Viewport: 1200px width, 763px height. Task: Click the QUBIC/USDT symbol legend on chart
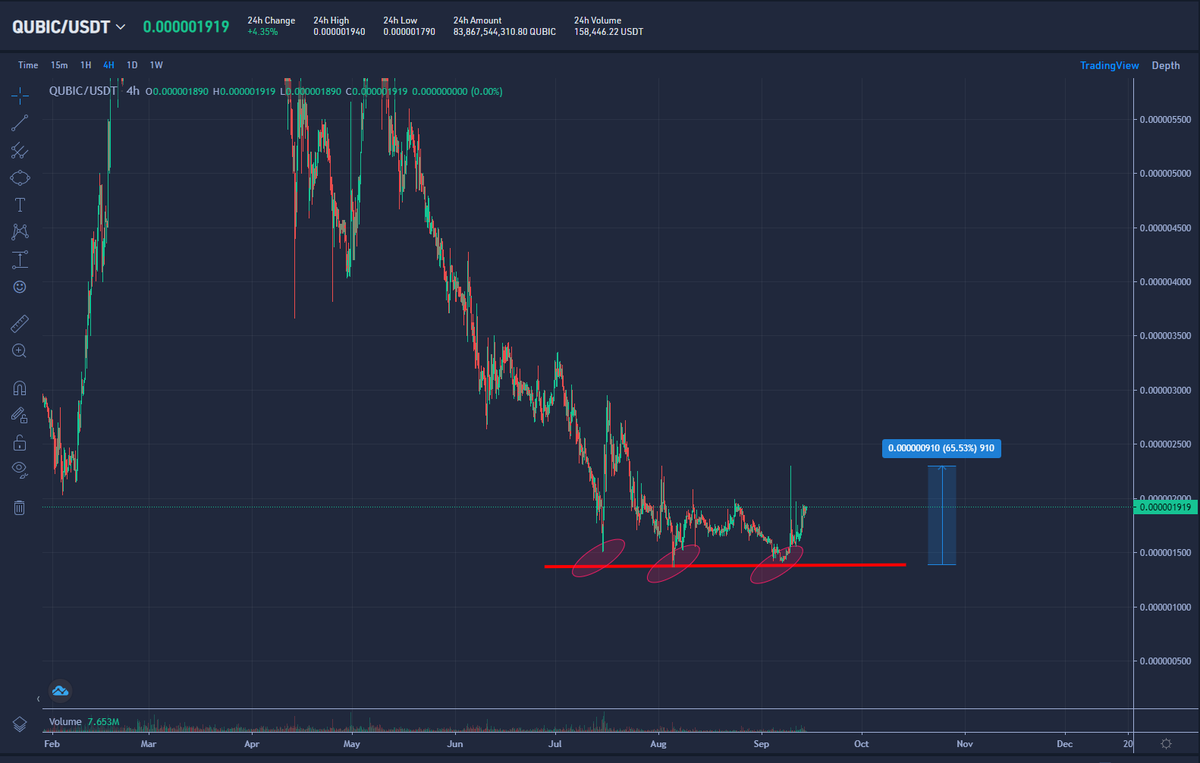click(82, 91)
